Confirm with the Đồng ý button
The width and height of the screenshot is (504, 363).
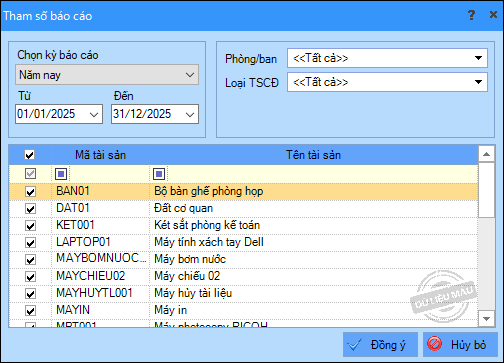point(380,345)
